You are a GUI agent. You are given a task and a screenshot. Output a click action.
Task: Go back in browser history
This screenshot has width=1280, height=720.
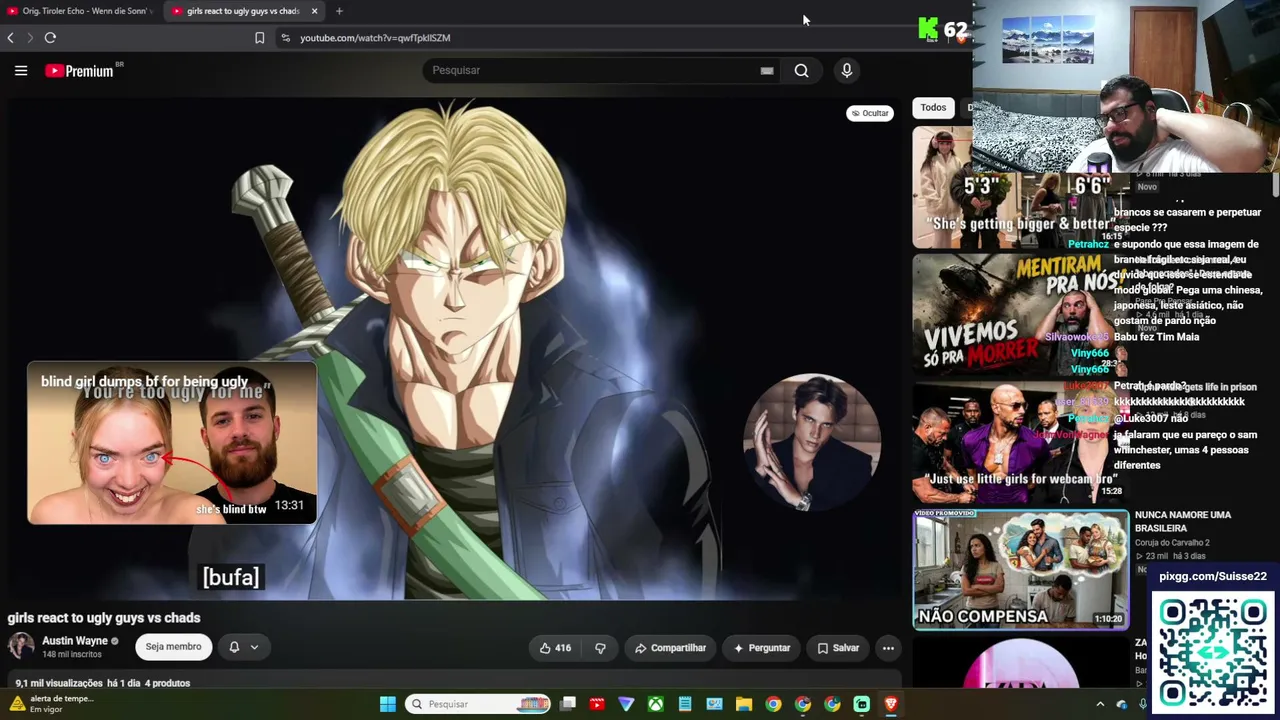(x=10, y=38)
